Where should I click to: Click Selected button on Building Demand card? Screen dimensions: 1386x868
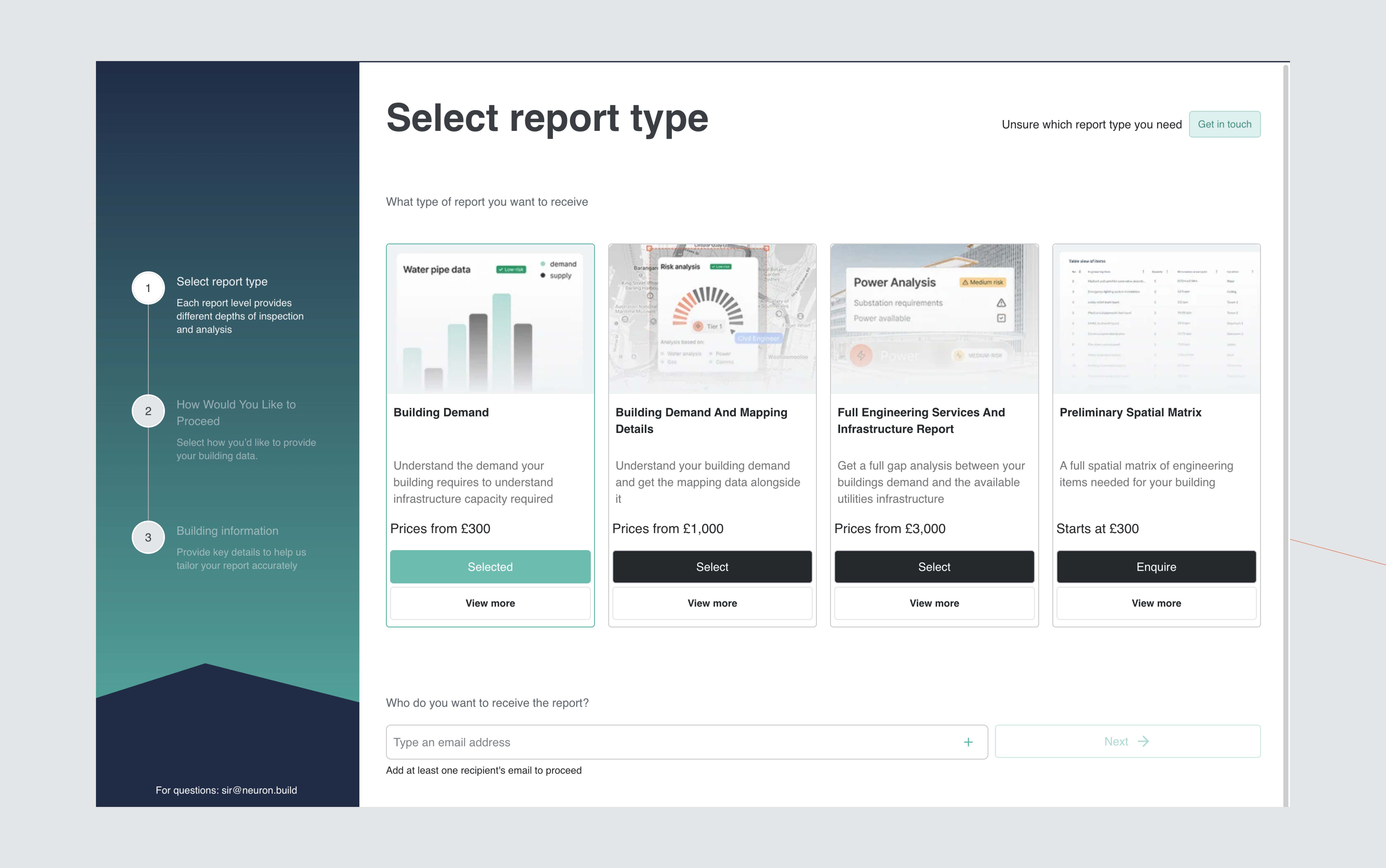point(490,567)
